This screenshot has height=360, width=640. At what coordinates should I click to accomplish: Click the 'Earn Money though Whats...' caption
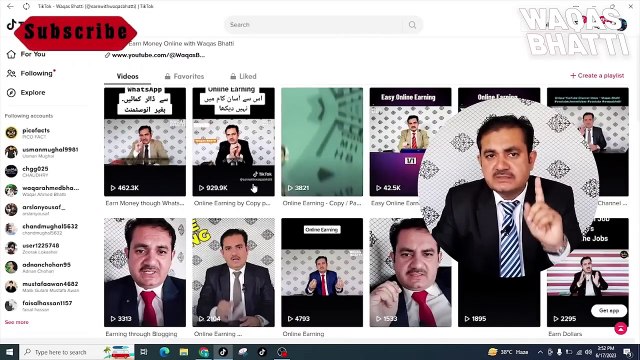(x=145, y=203)
